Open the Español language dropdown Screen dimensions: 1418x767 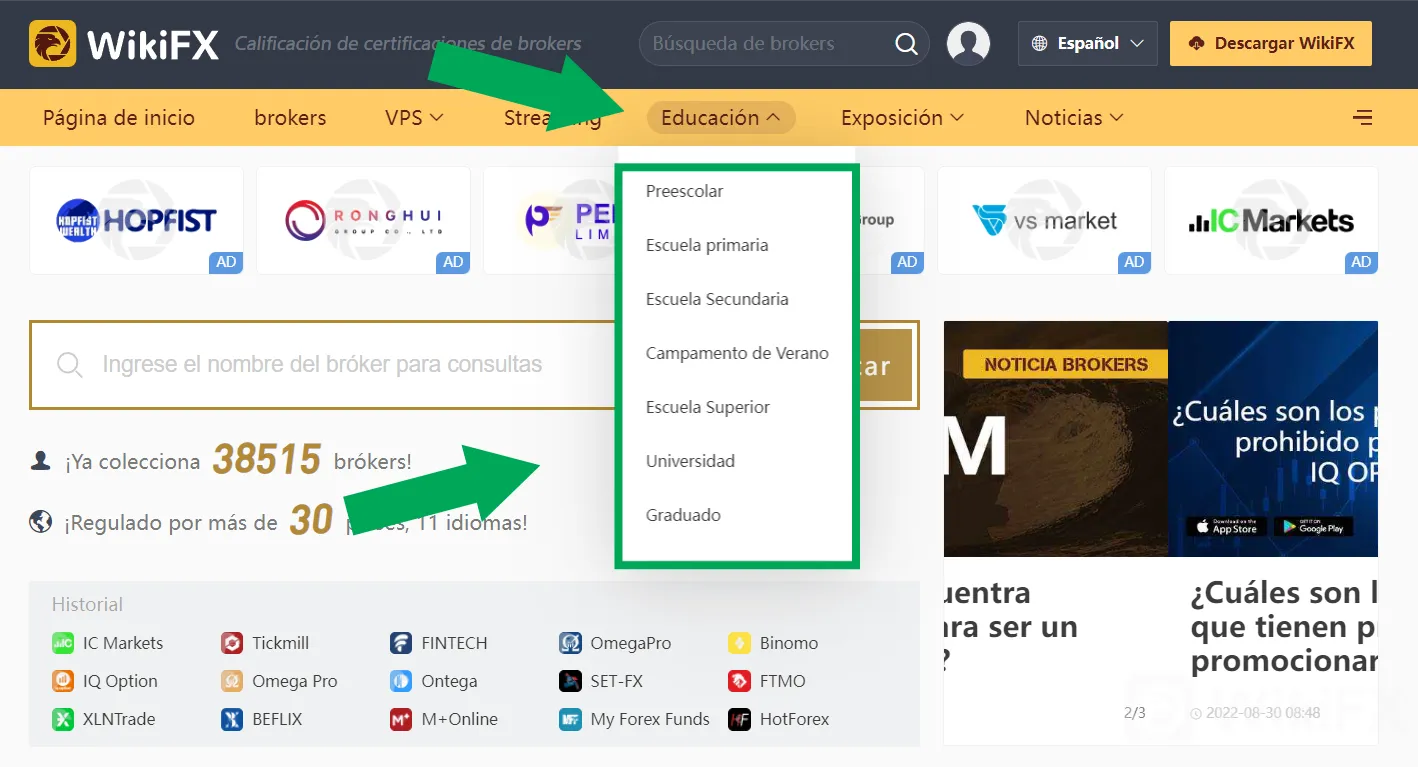click(1088, 44)
